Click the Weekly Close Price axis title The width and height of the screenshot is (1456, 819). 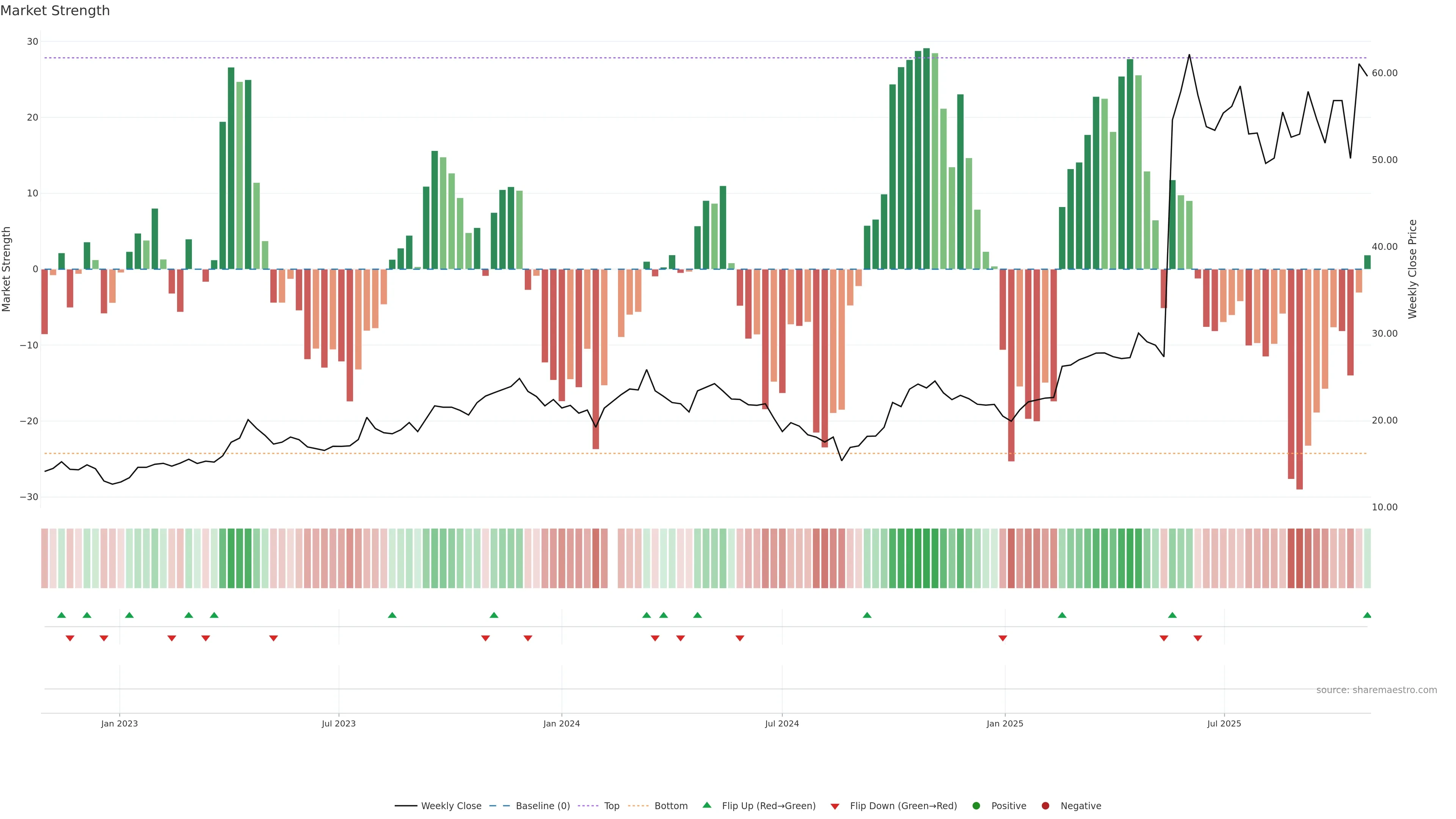tap(1412, 269)
